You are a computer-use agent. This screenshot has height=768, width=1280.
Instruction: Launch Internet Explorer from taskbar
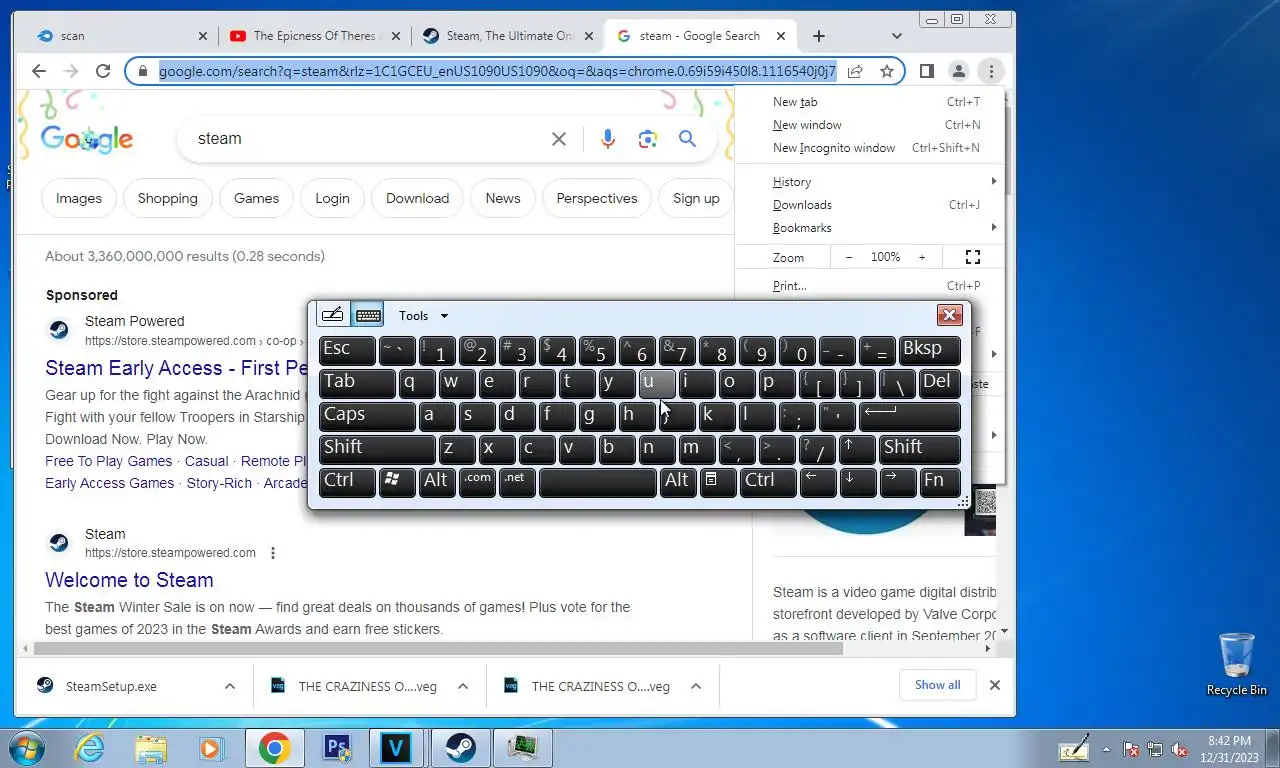(x=89, y=748)
